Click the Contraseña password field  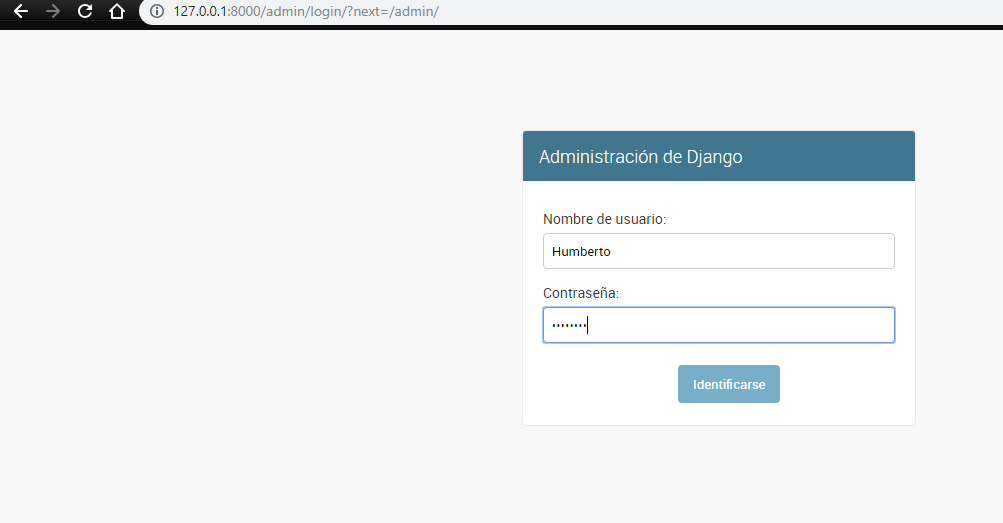(x=718, y=325)
